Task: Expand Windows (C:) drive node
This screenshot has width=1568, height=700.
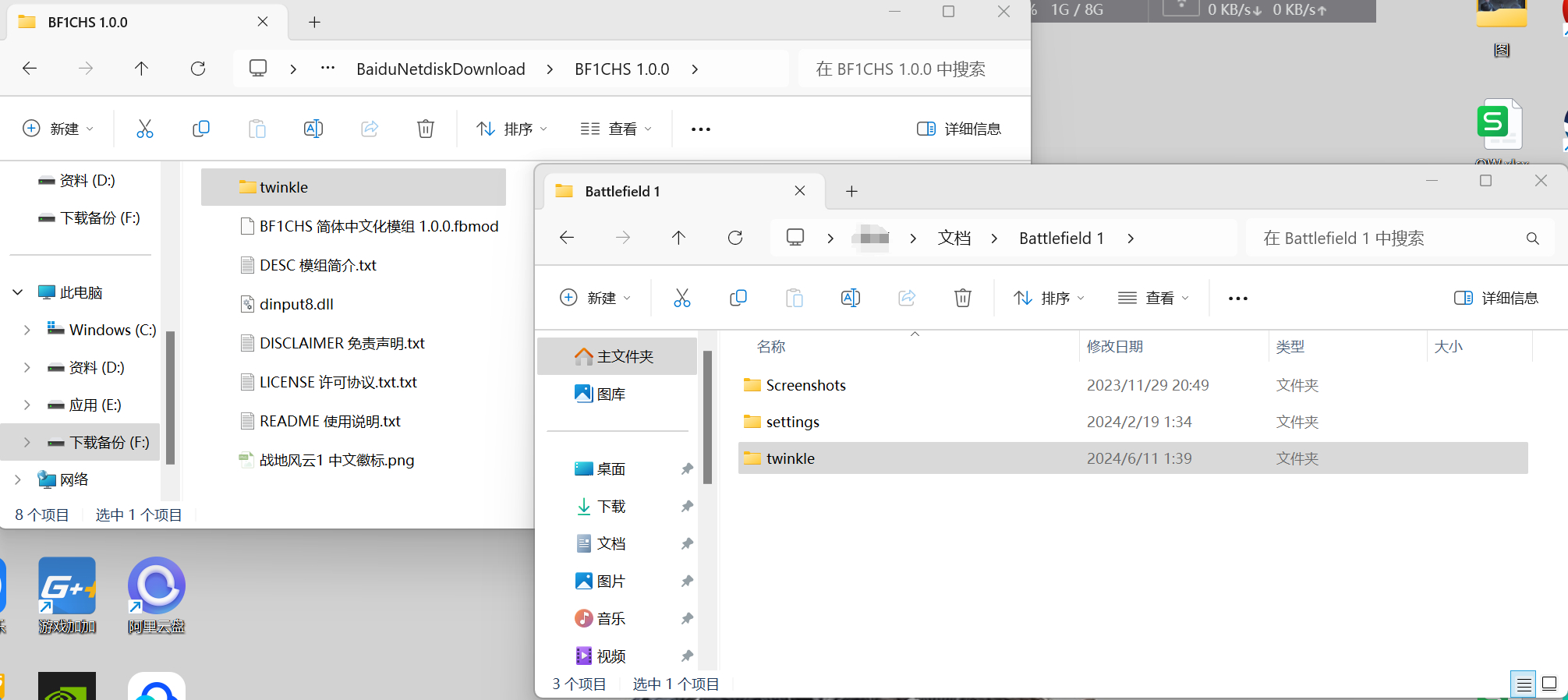Action: 27,330
